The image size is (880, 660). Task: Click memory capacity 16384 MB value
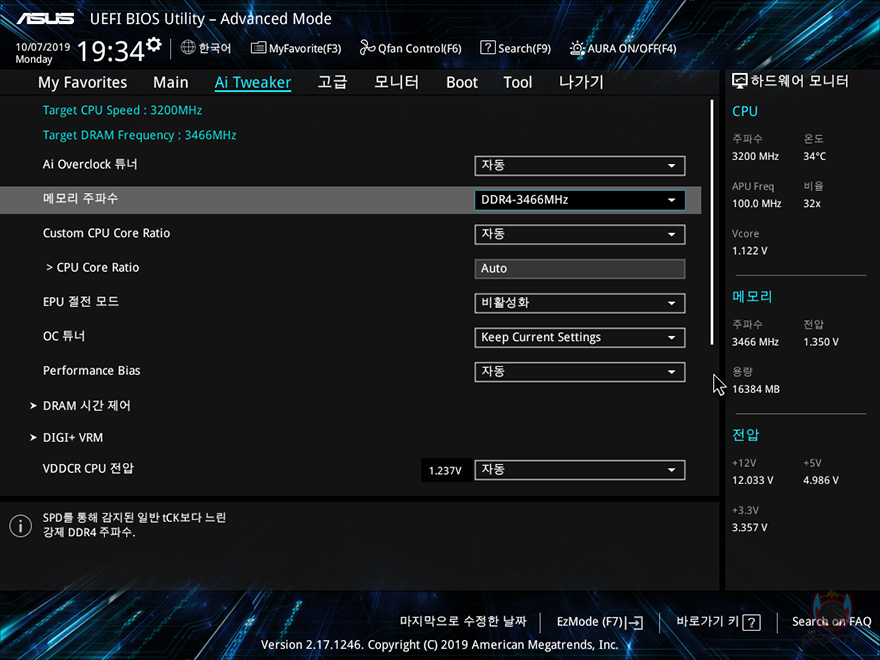[x=755, y=389]
